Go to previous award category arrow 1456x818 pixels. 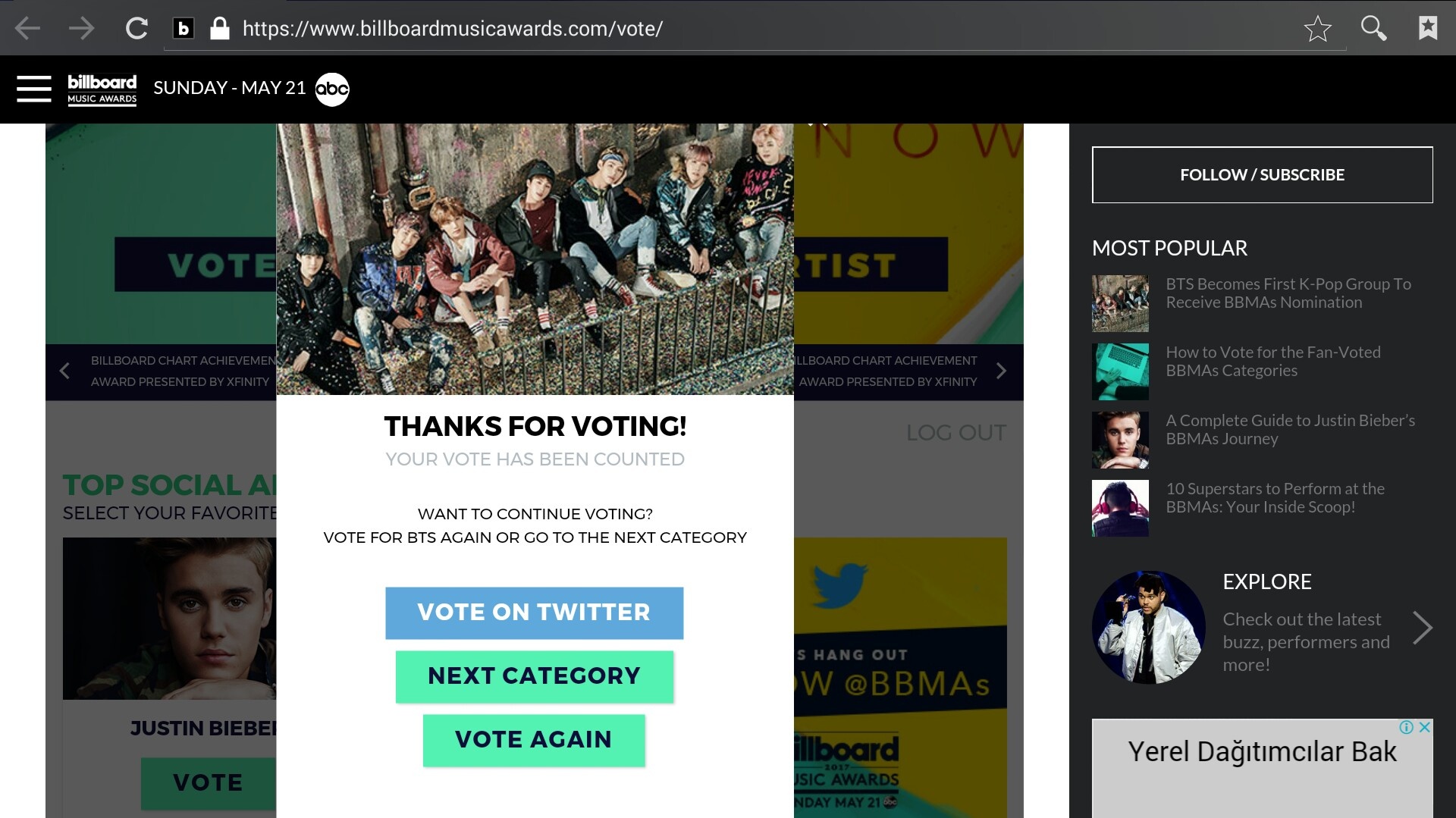pos(64,371)
